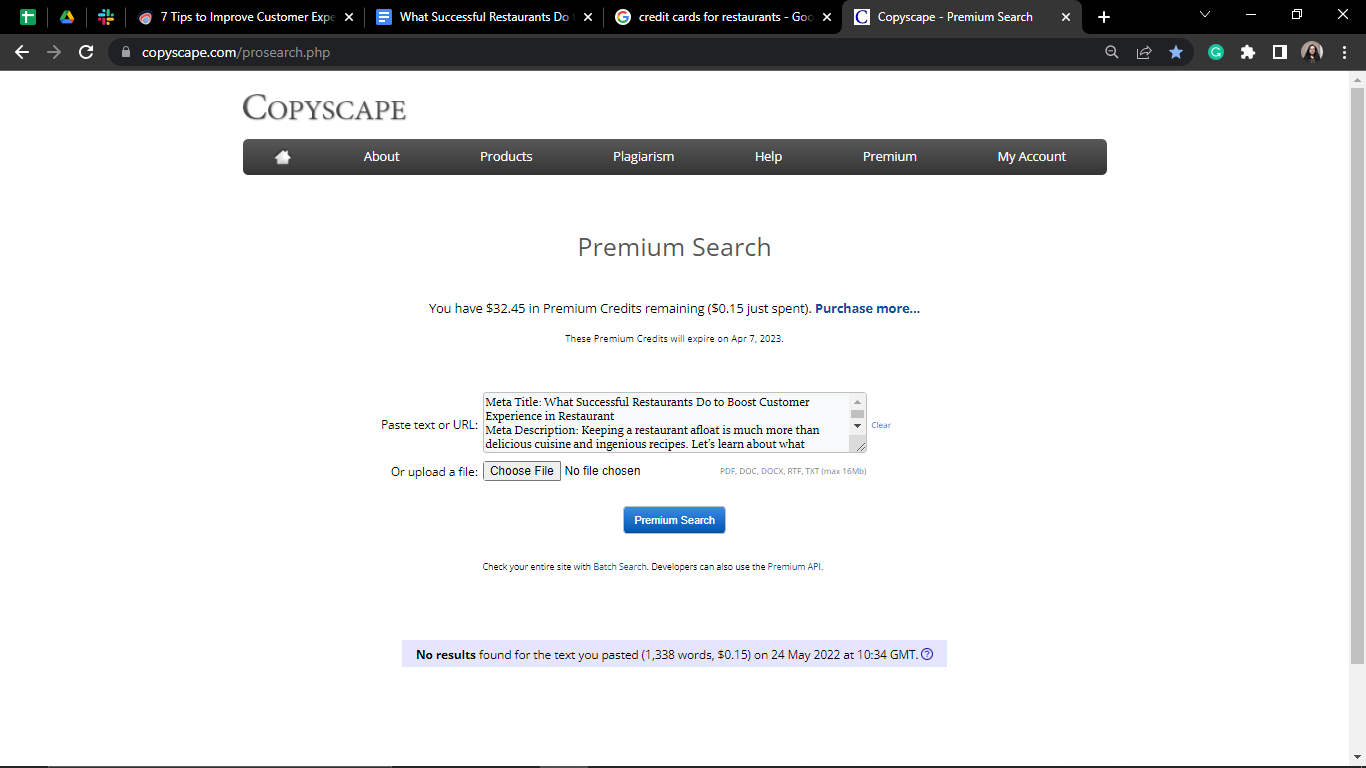Viewport: 1366px width, 768px height.
Task: Click the Premium Search page heading
Action: [x=674, y=248]
